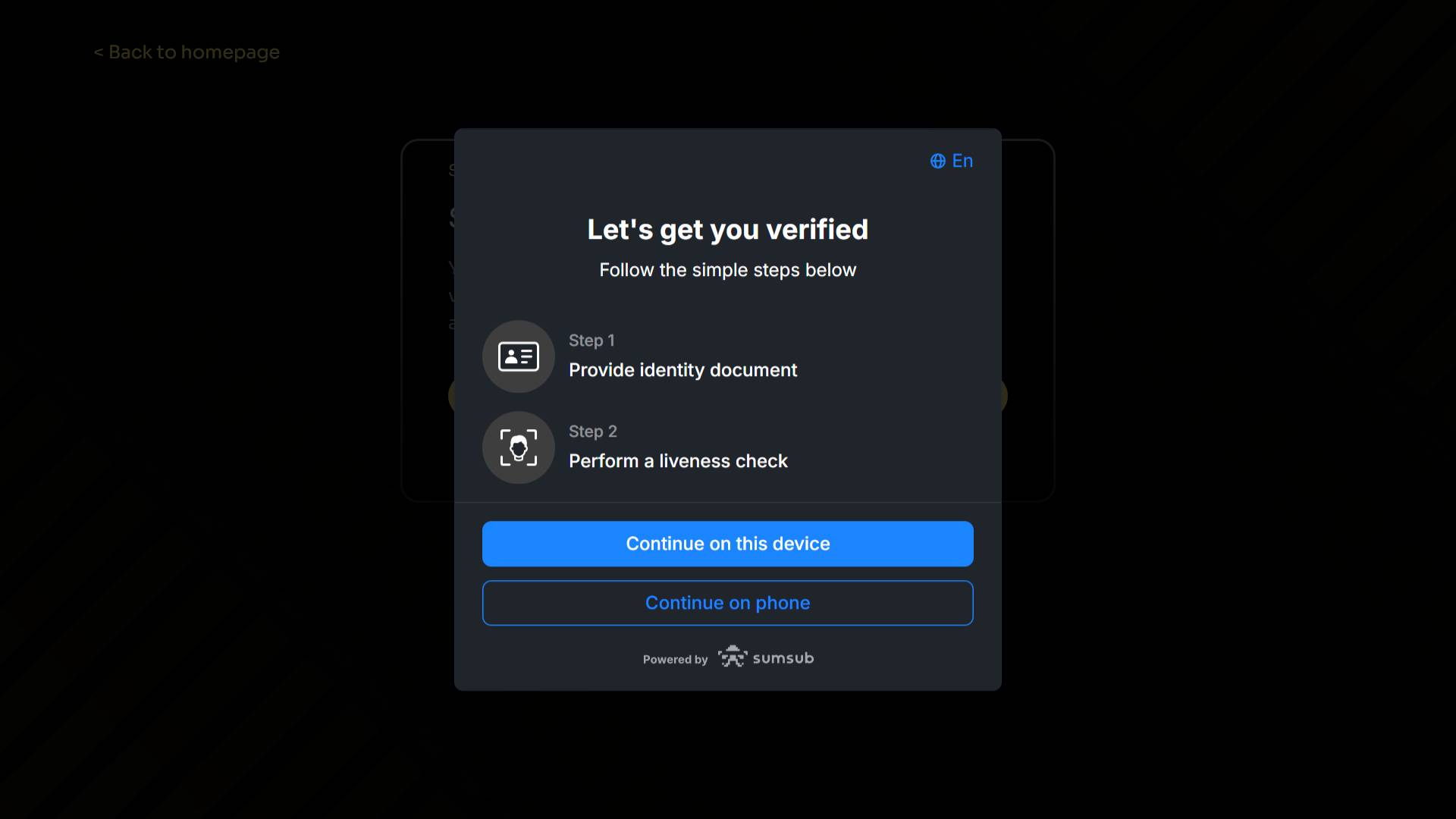Open the En language selector
The width and height of the screenshot is (1456, 819).
952,161
